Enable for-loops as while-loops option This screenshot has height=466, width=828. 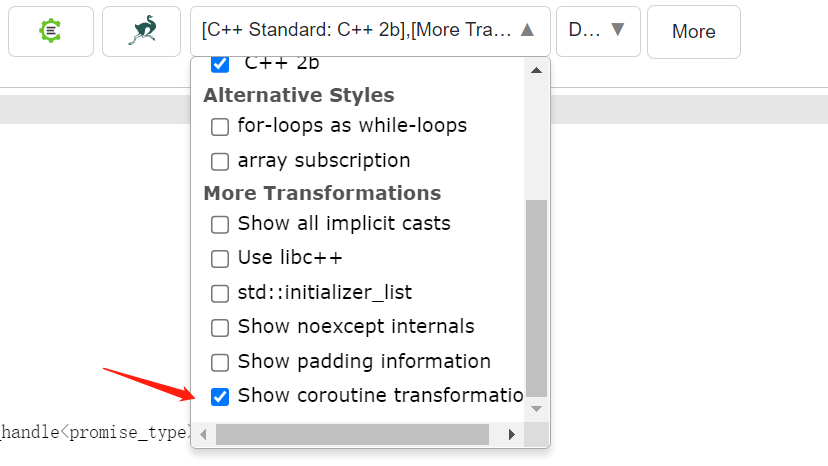point(220,127)
